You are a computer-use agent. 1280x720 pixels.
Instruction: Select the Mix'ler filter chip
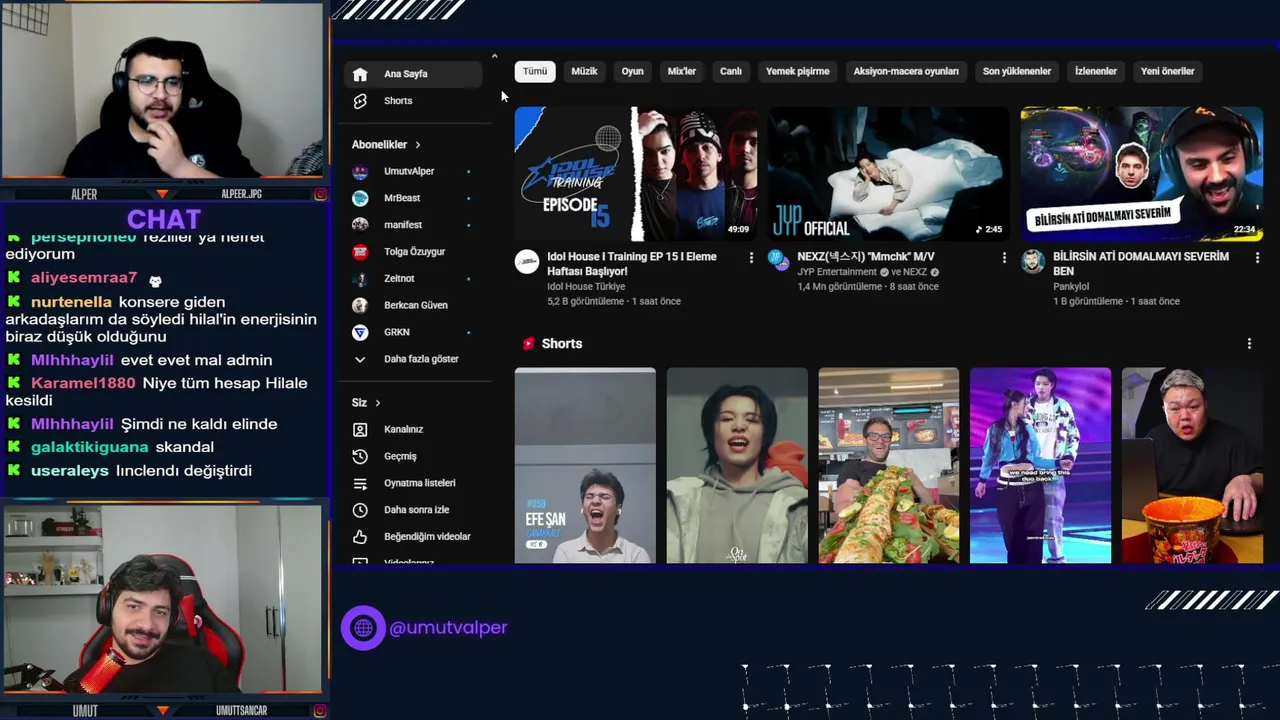[x=682, y=71]
